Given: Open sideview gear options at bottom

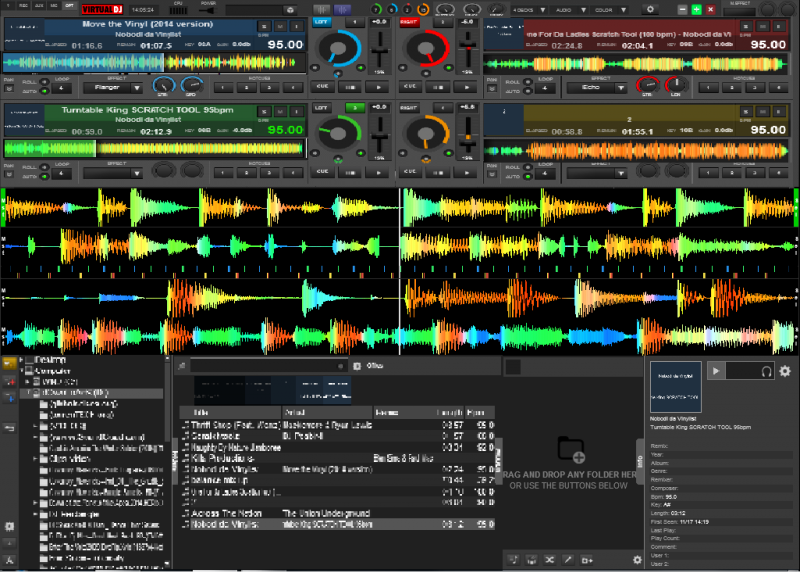Looking at the screenshot, I should [637, 560].
